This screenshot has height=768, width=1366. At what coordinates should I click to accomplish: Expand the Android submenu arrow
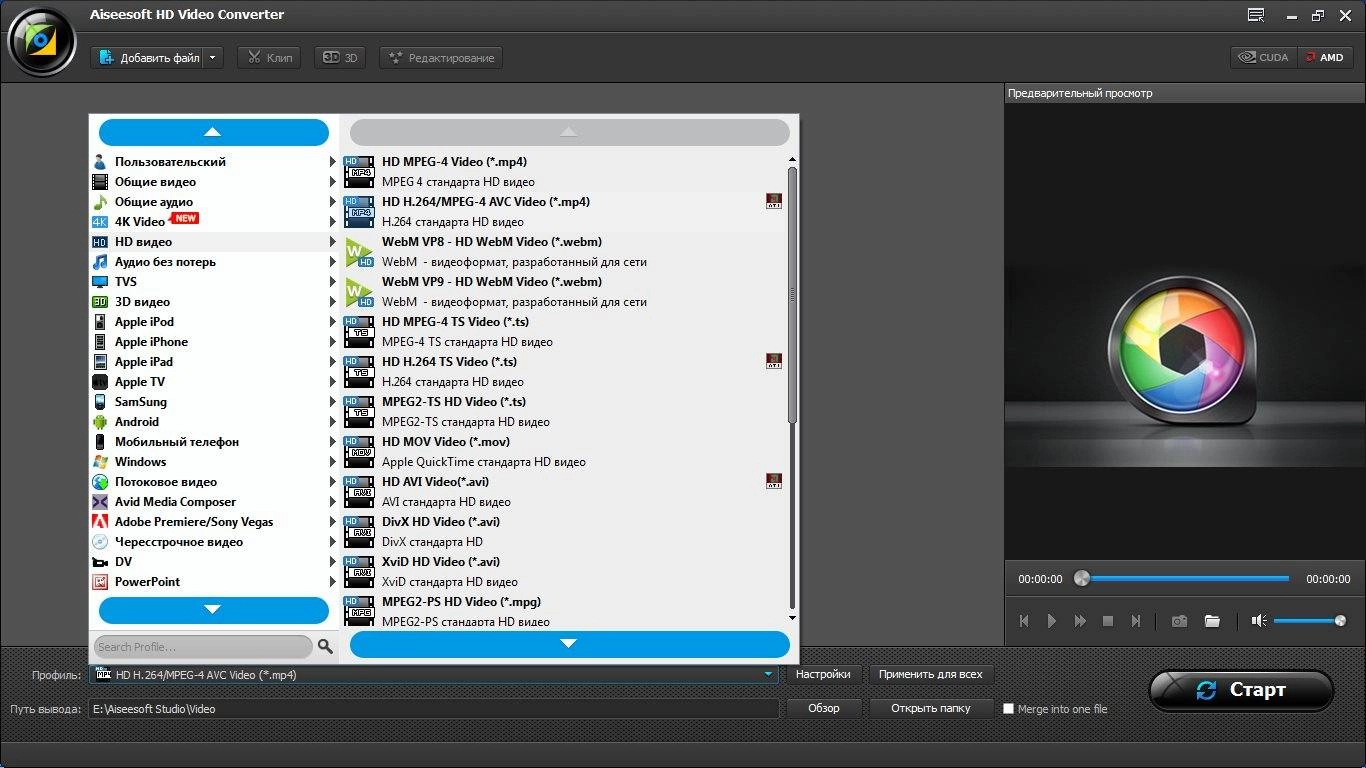click(x=333, y=422)
